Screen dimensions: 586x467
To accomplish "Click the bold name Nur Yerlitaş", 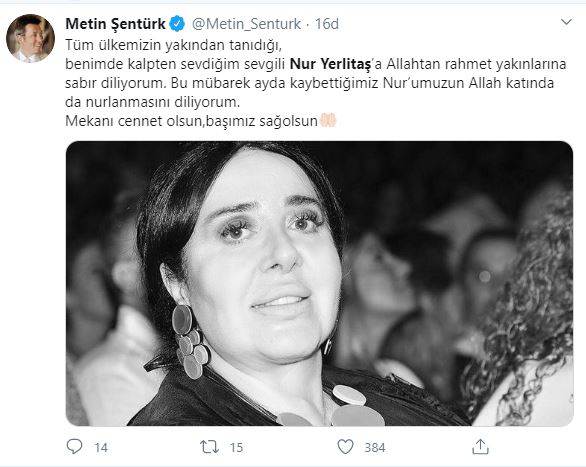I will (x=330, y=64).
